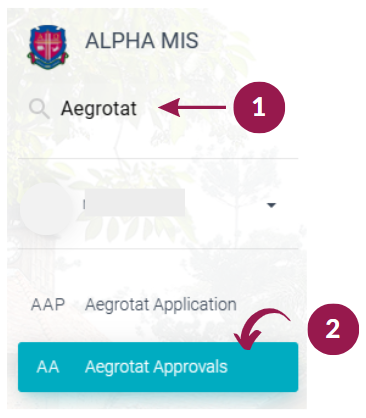Click the numbered circle marker 2
The image size is (366, 418).
pyautogui.click(x=333, y=329)
